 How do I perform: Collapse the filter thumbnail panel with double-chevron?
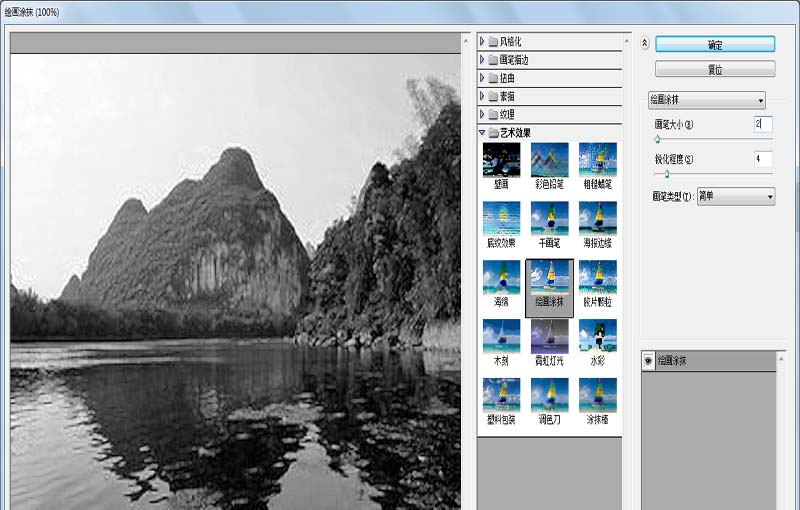click(645, 43)
